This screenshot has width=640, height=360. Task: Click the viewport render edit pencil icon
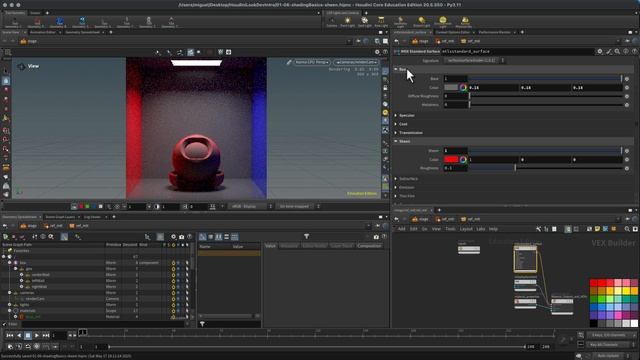click(x=289, y=62)
